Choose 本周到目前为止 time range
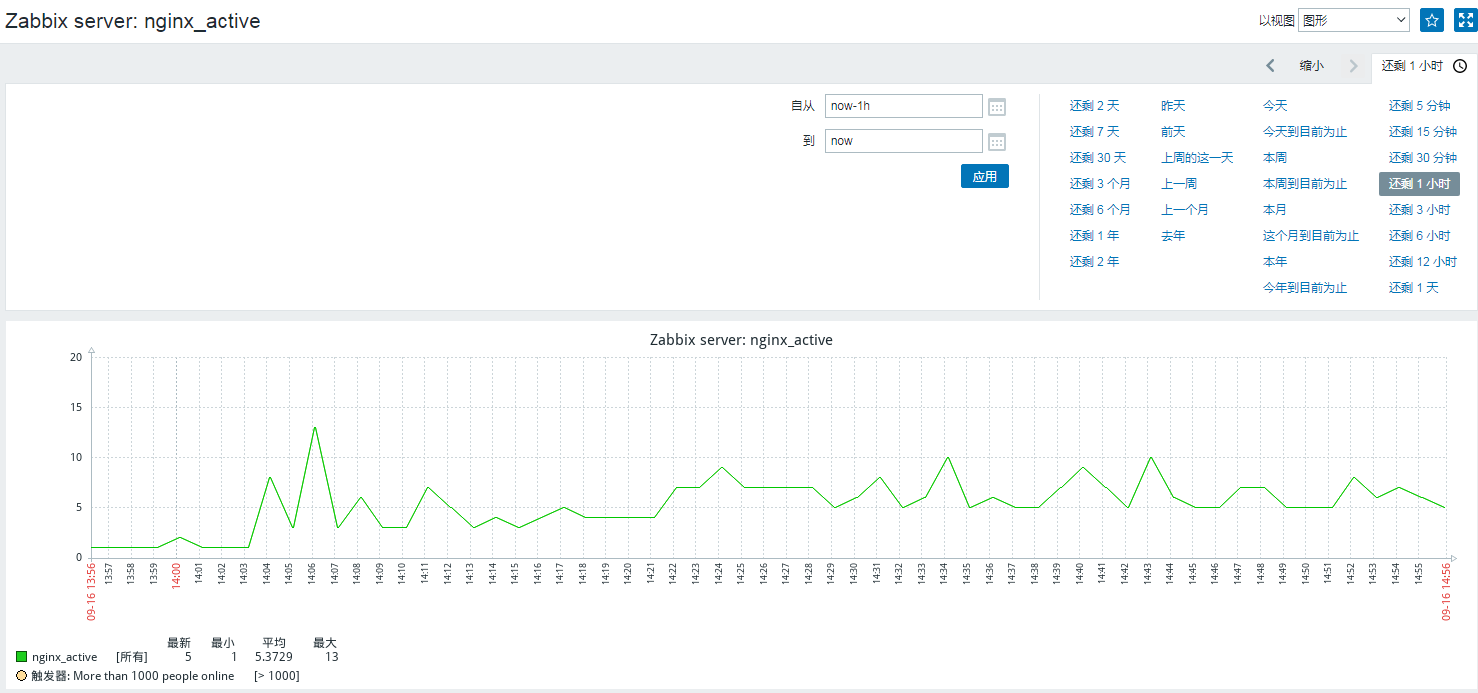 (1304, 184)
